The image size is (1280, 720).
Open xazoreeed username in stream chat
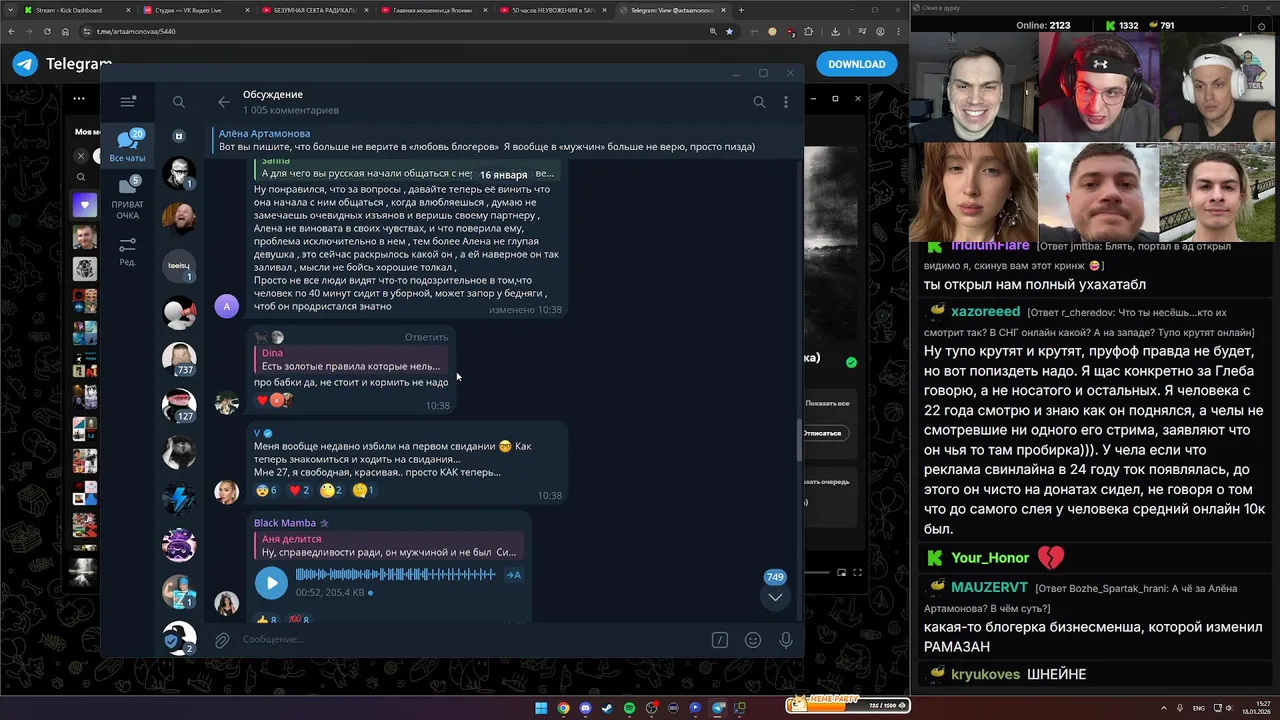coord(986,312)
